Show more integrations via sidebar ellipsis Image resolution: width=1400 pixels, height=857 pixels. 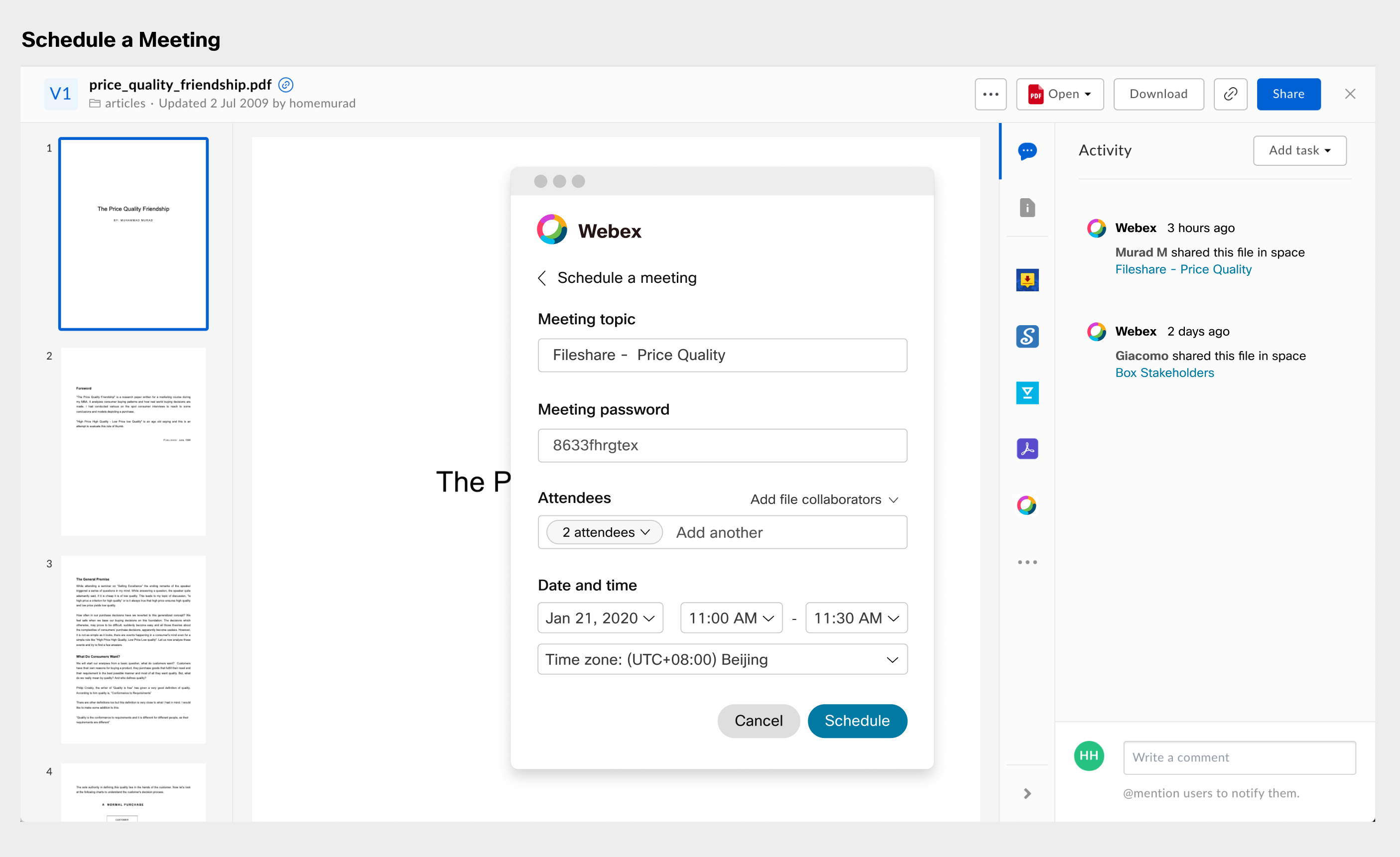1027,562
